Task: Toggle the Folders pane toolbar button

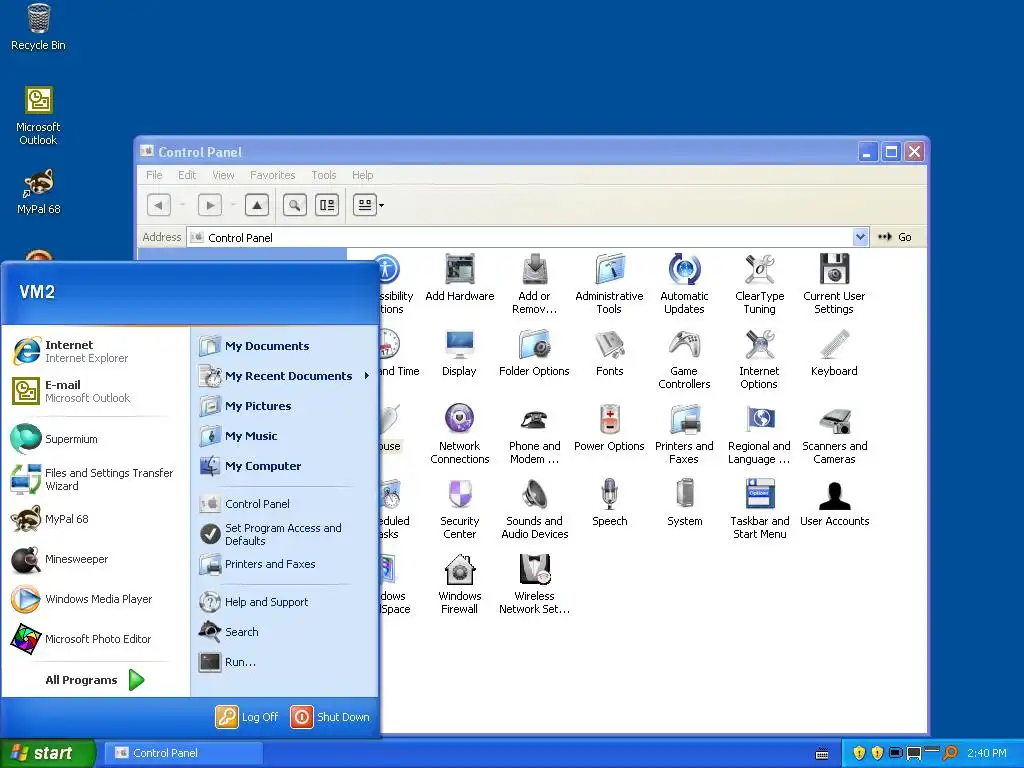Action: (327, 205)
